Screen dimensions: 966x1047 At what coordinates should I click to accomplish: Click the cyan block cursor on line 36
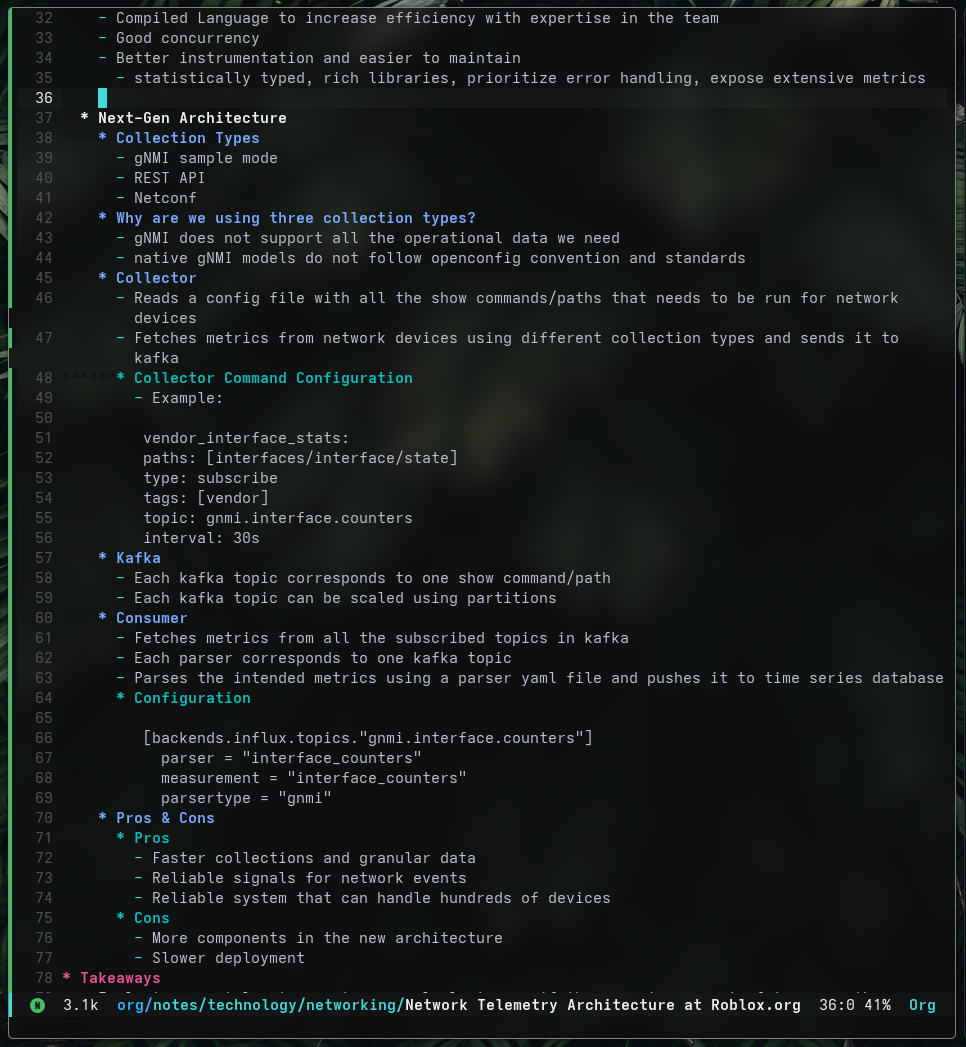point(102,98)
